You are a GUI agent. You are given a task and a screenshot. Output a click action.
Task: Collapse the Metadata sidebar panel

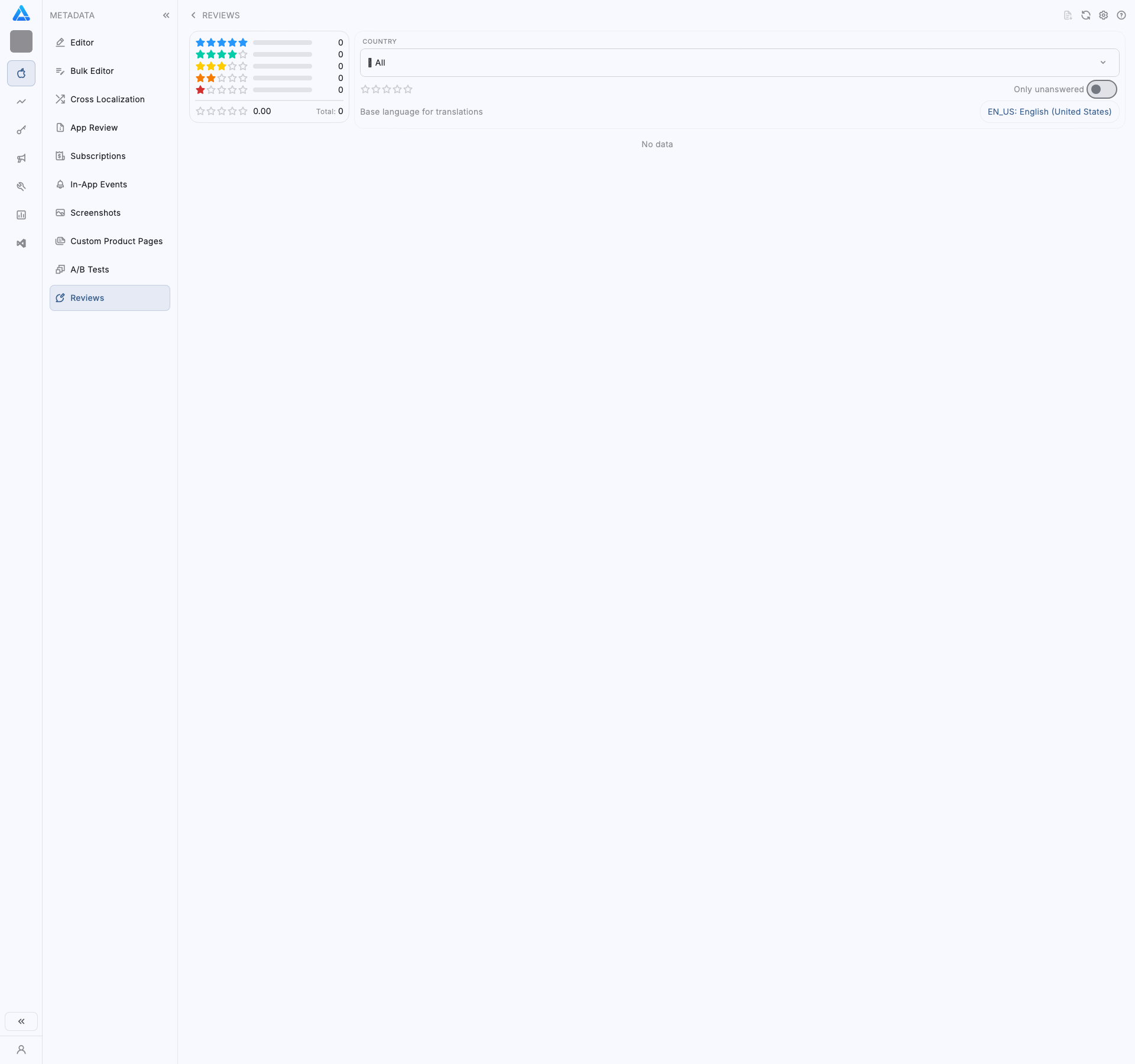[166, 15]
